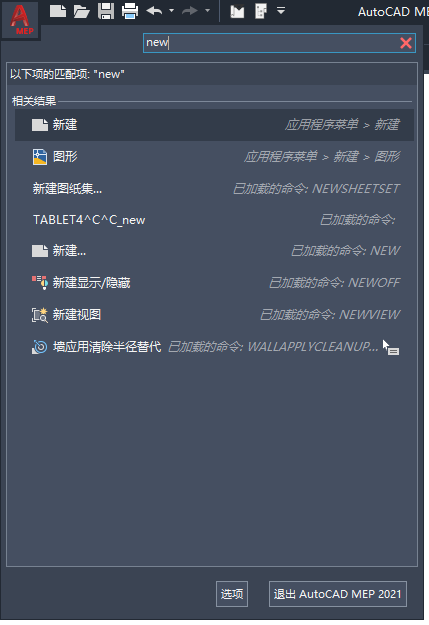Clear the search text with red X
Viewport: 429px width, 625px height.
click(x=406, y=43)
